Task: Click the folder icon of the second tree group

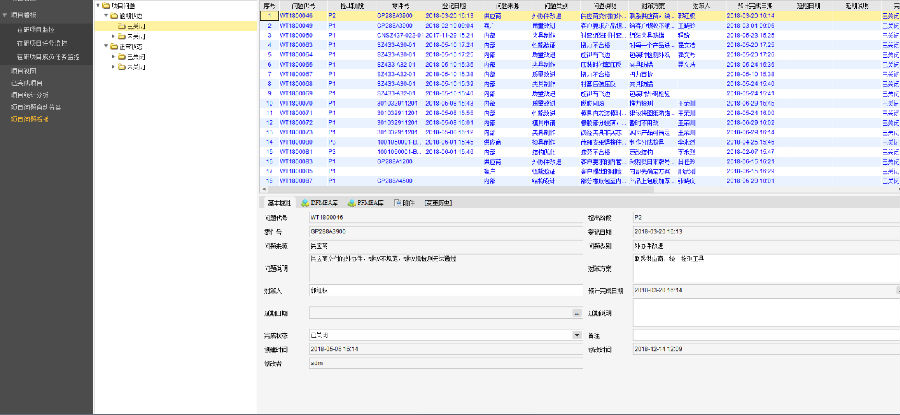Action: click(x=115, y=47)
